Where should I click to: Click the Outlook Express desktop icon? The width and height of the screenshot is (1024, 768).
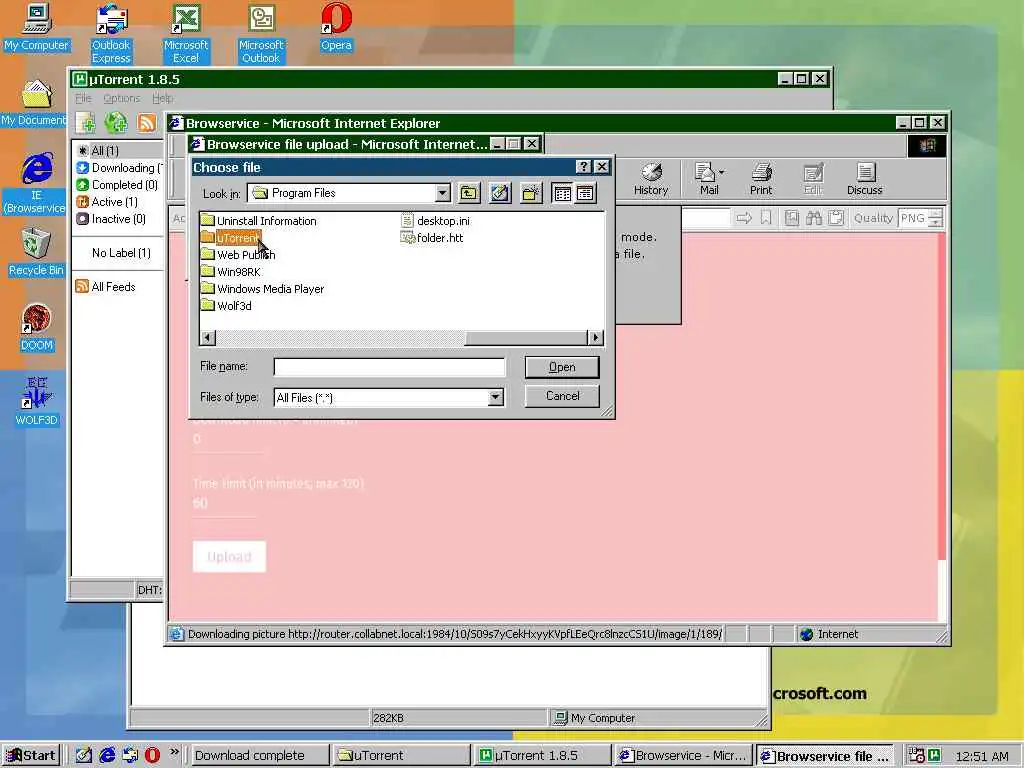coord(111,33)
